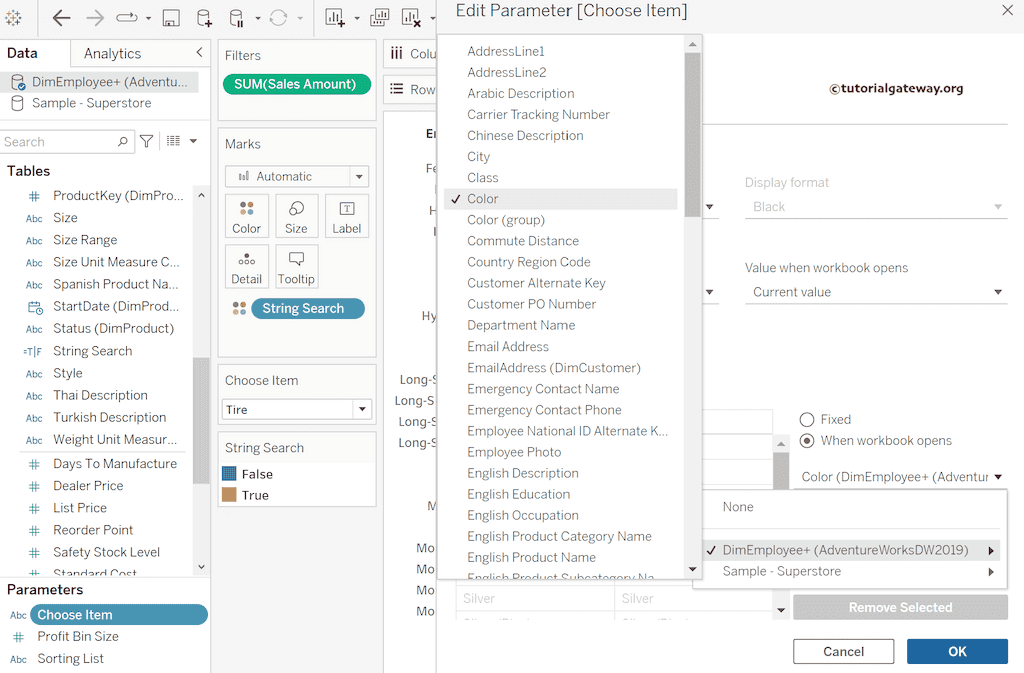
Task: Select City in the field list
Action: coord(478,157)
